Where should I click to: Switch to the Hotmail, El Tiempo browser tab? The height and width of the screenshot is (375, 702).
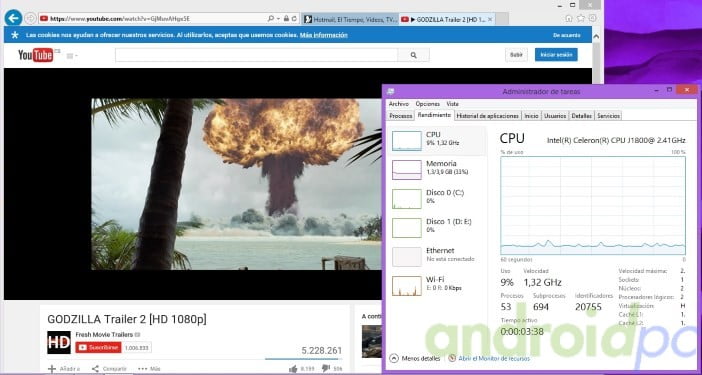pyautogui.click(x=350, y=19)
